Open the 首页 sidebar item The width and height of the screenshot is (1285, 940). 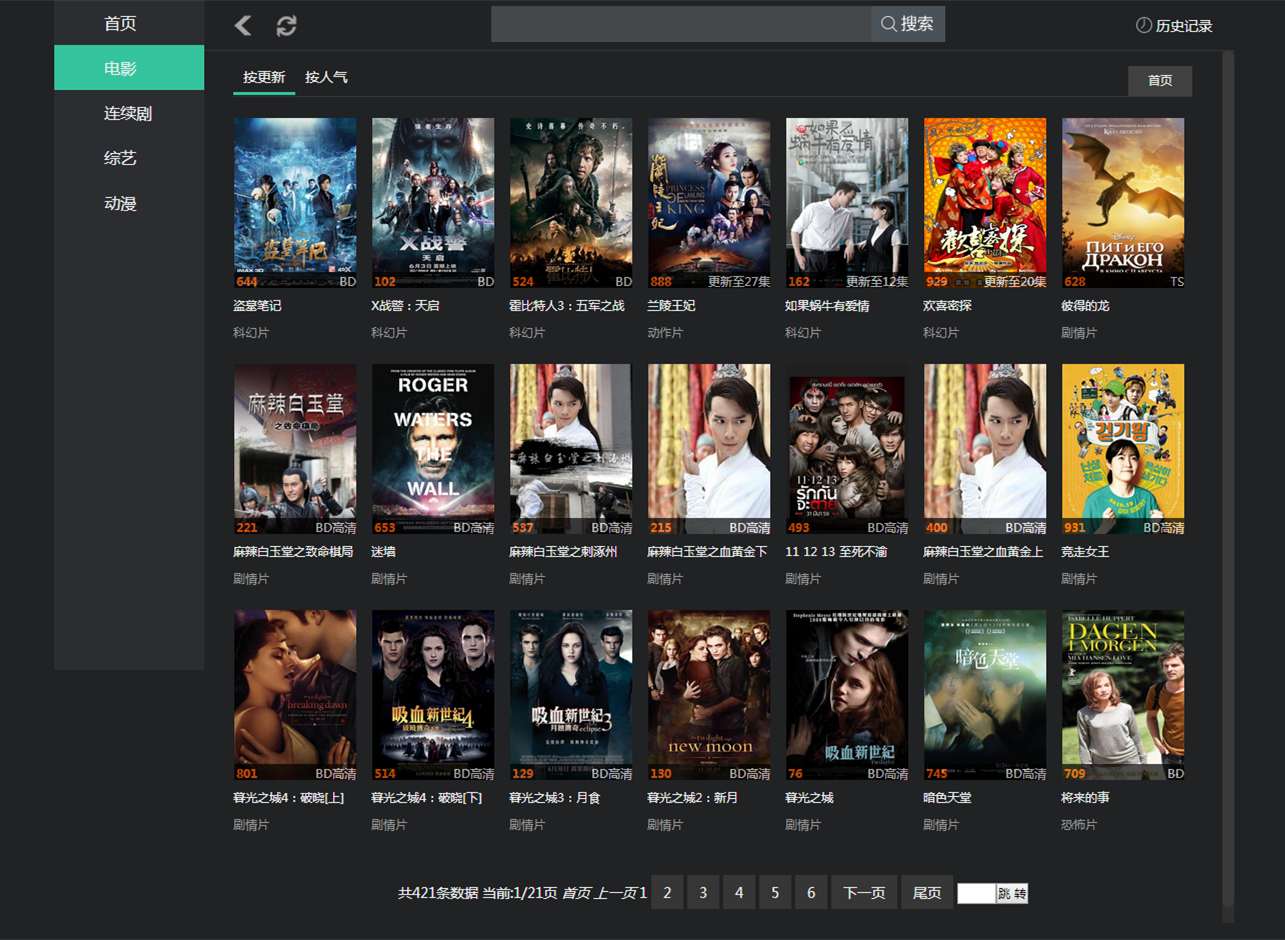(129, 23)
